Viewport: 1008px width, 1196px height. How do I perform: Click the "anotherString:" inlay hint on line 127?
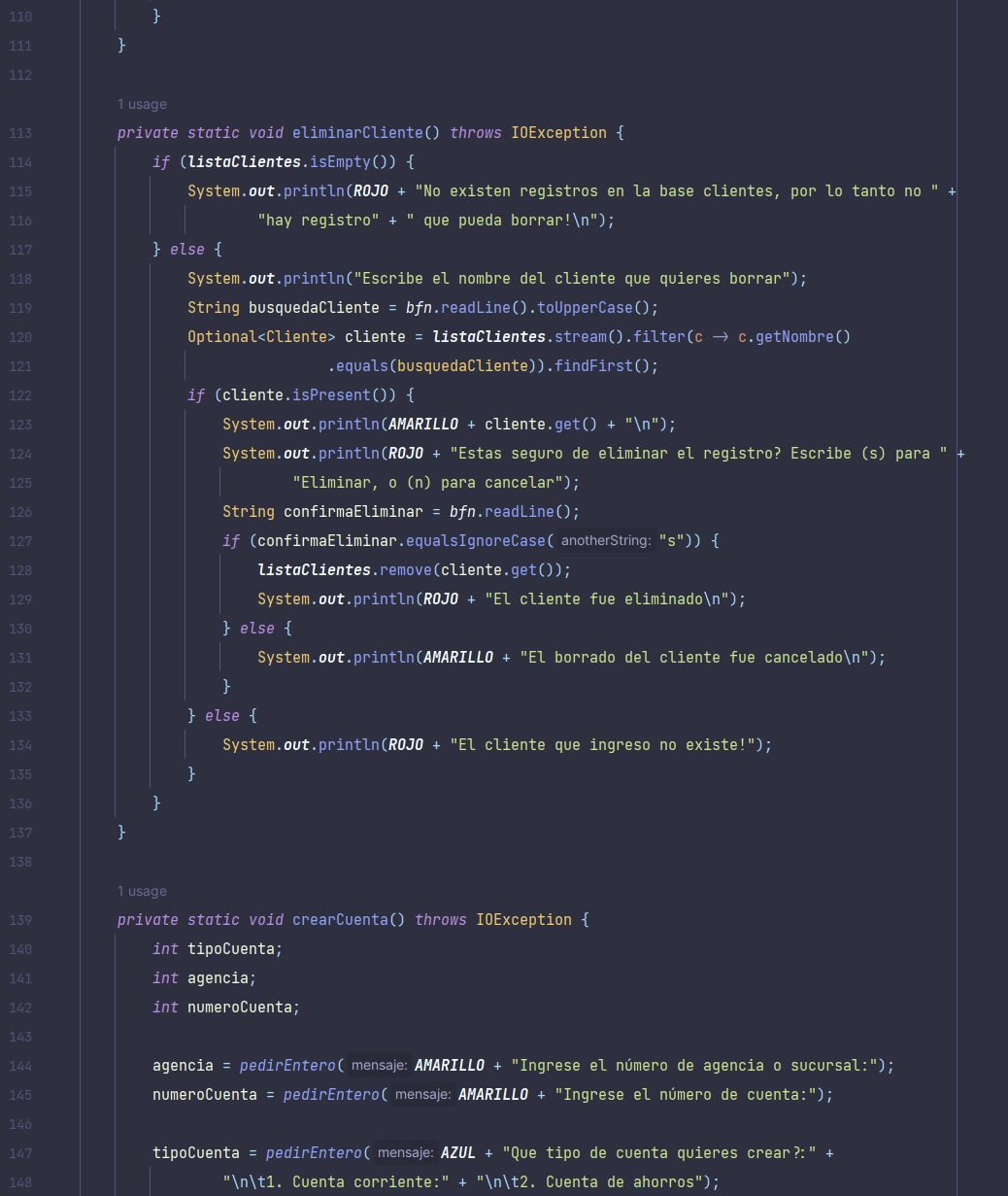[x=606, y=541]
